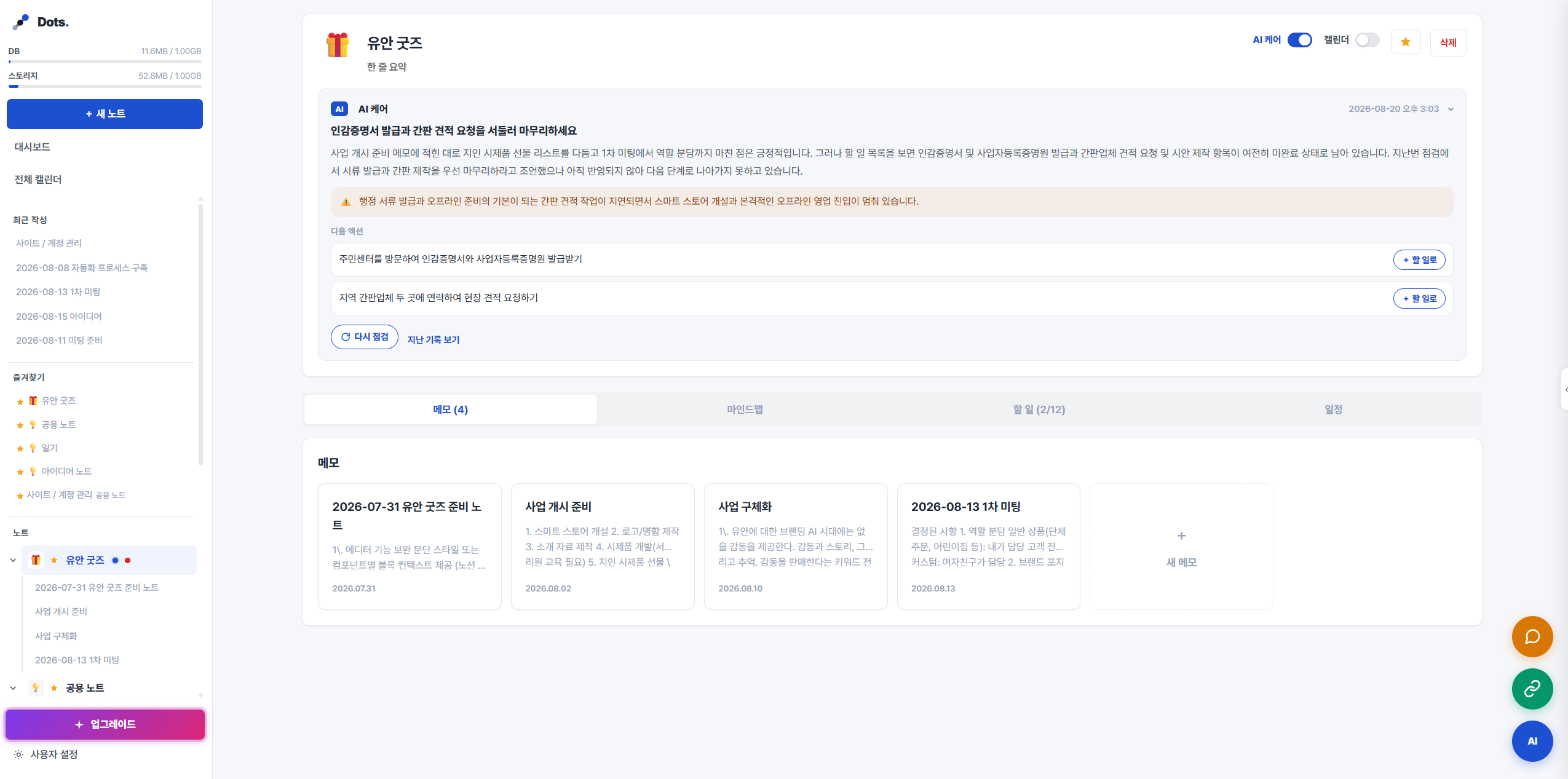
Task: Click the DB usage progress bar
Action: pos(105,62)
